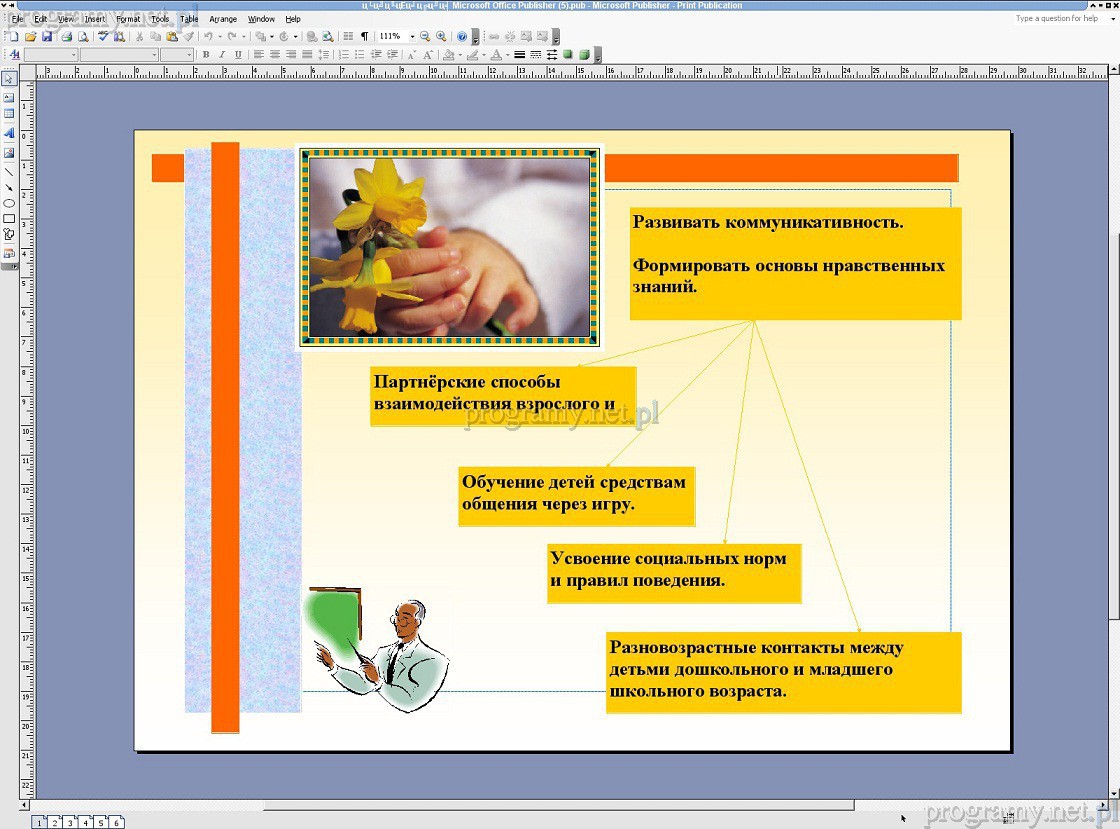Open the WordArt tool
1120x829 pixels.
click(9, 132)
